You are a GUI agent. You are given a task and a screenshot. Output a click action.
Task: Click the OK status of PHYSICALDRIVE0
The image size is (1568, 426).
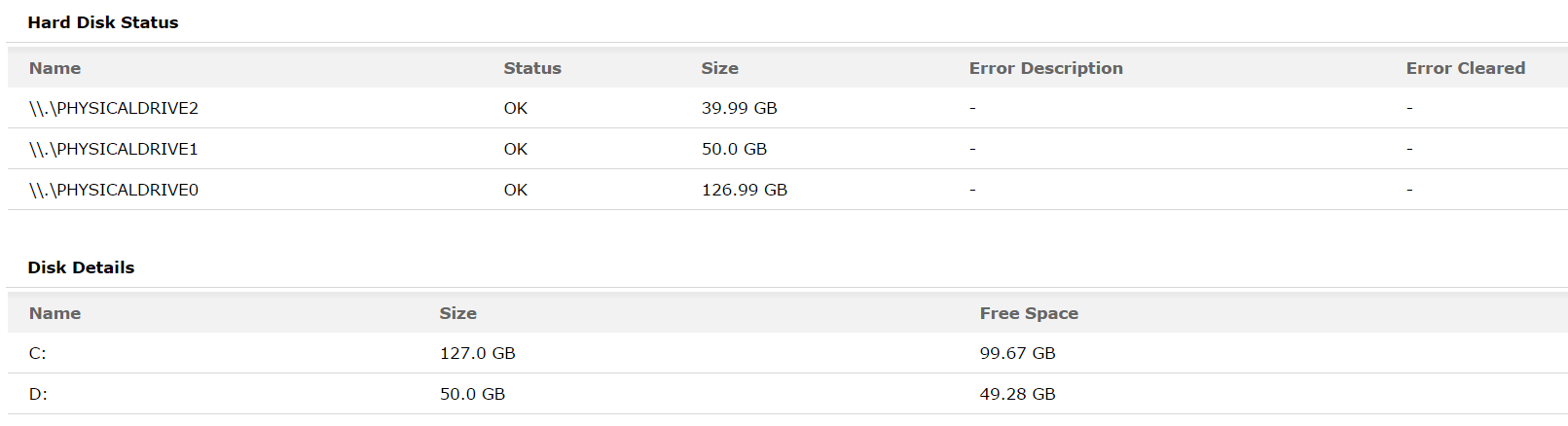515,190
